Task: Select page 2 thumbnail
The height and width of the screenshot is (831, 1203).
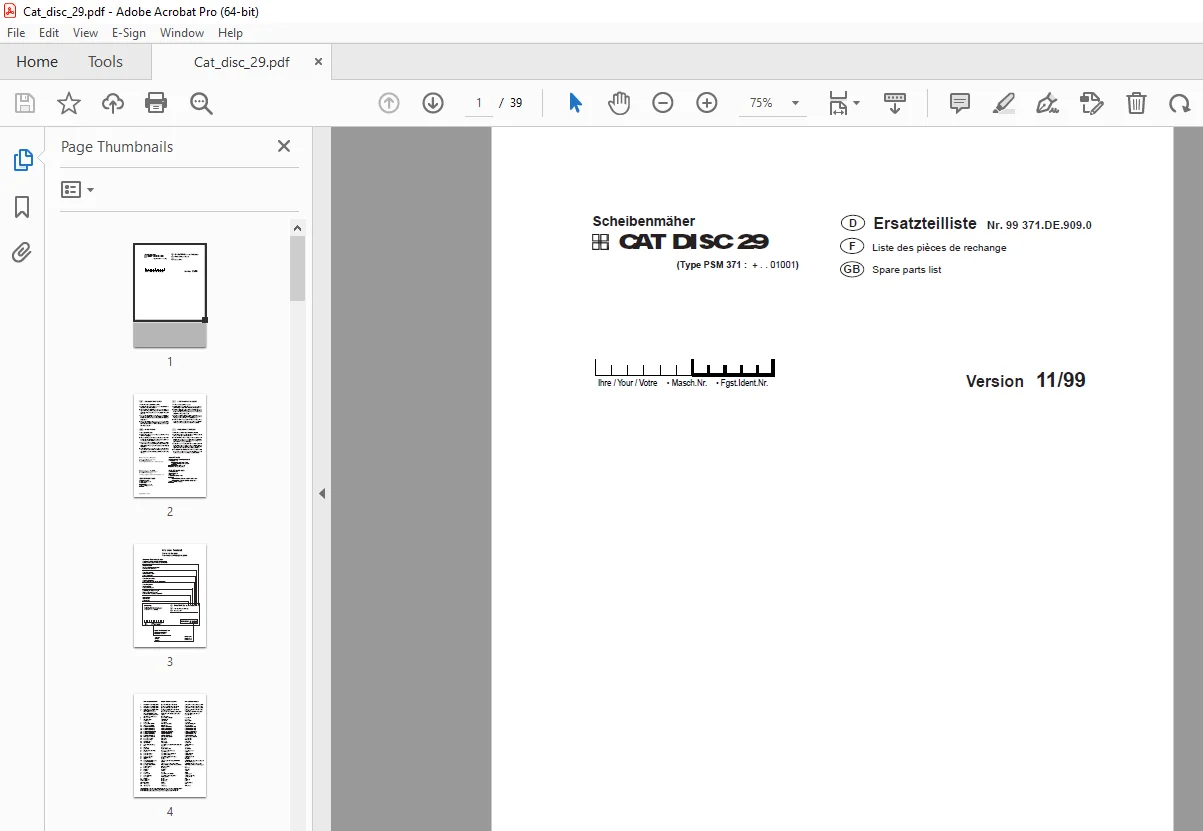Action: (x=170, y=445)
